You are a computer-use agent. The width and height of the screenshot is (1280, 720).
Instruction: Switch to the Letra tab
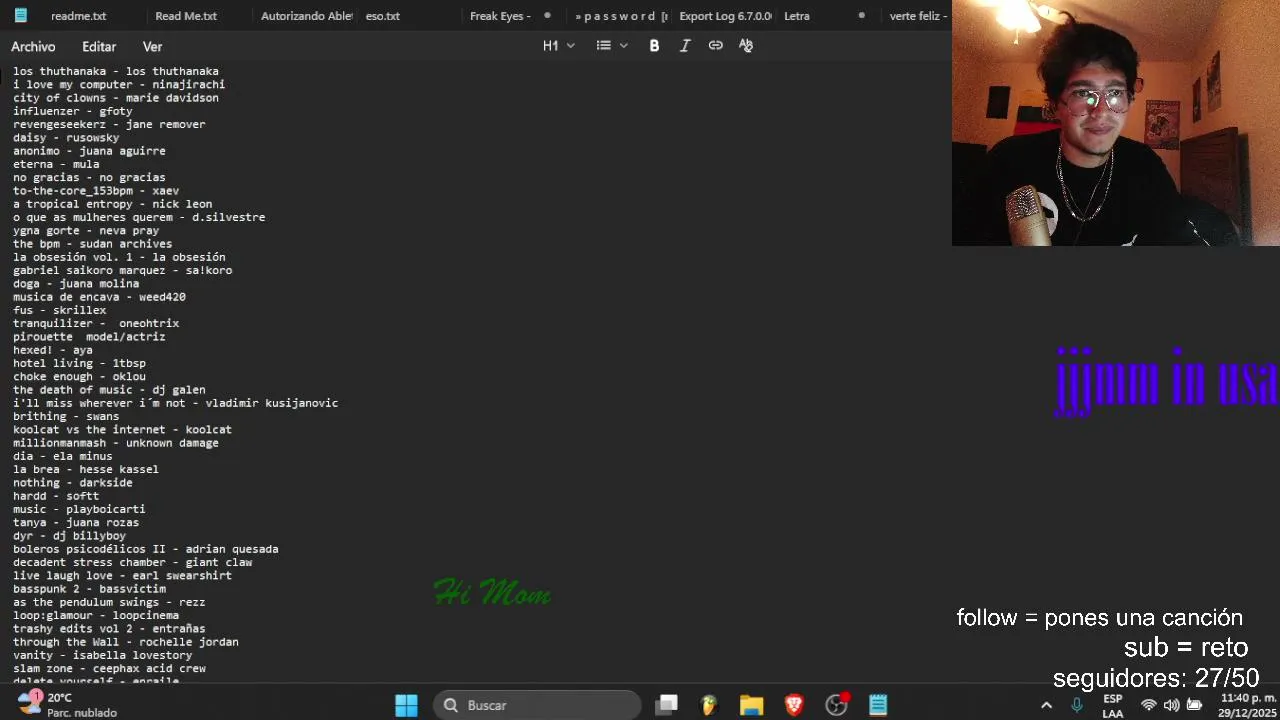[x=797, y=16]
